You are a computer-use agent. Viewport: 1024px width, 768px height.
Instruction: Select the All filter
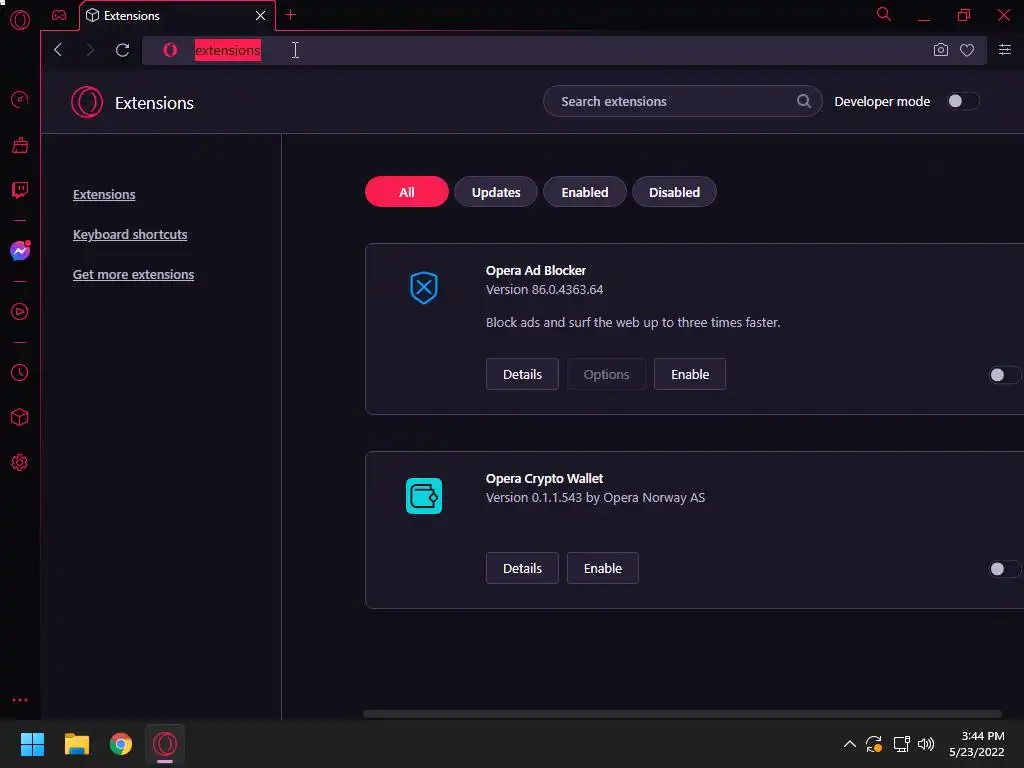pyautogui.click(x=407, y=192)
